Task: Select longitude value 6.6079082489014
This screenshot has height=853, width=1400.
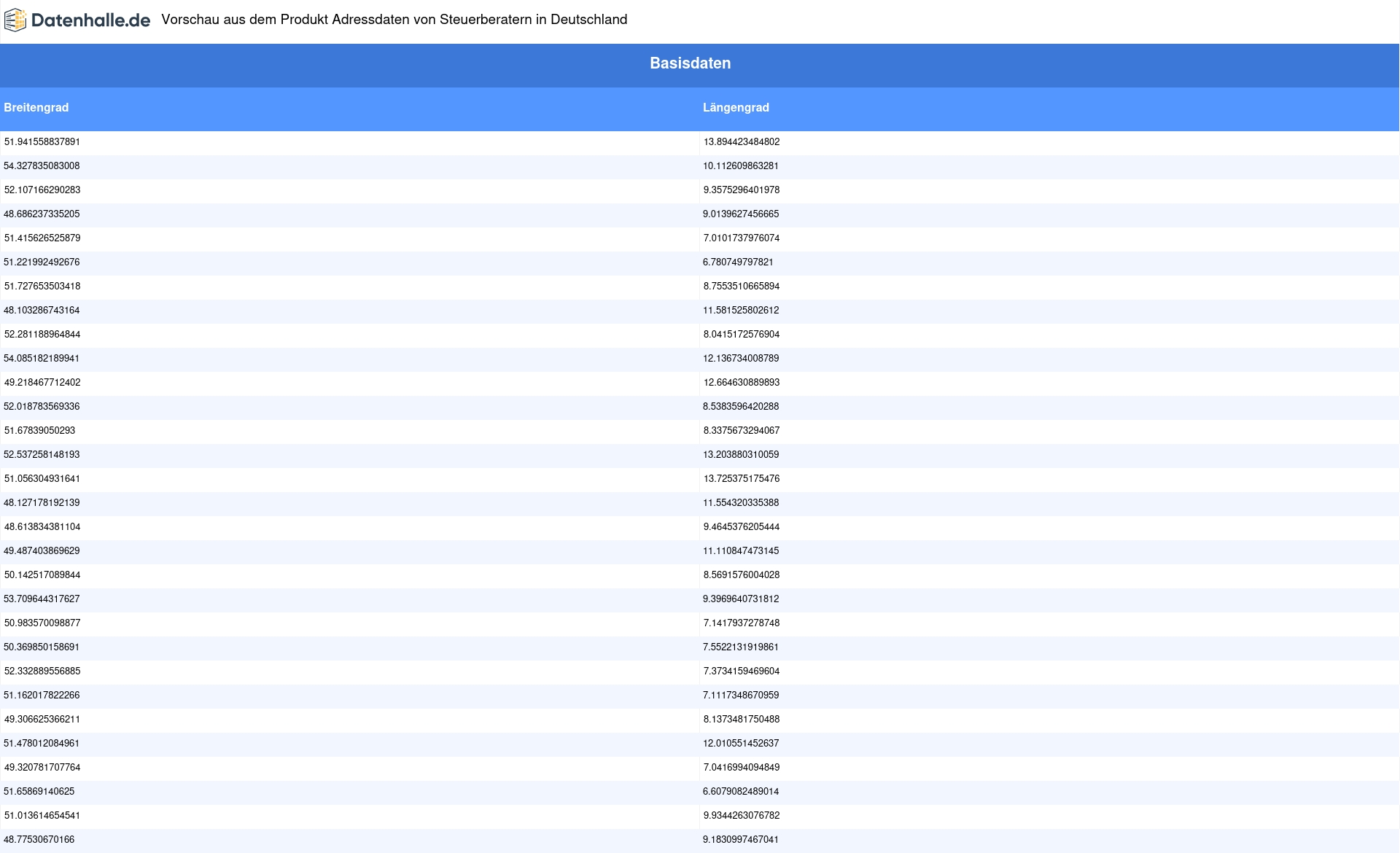Action: coord(741,792)
